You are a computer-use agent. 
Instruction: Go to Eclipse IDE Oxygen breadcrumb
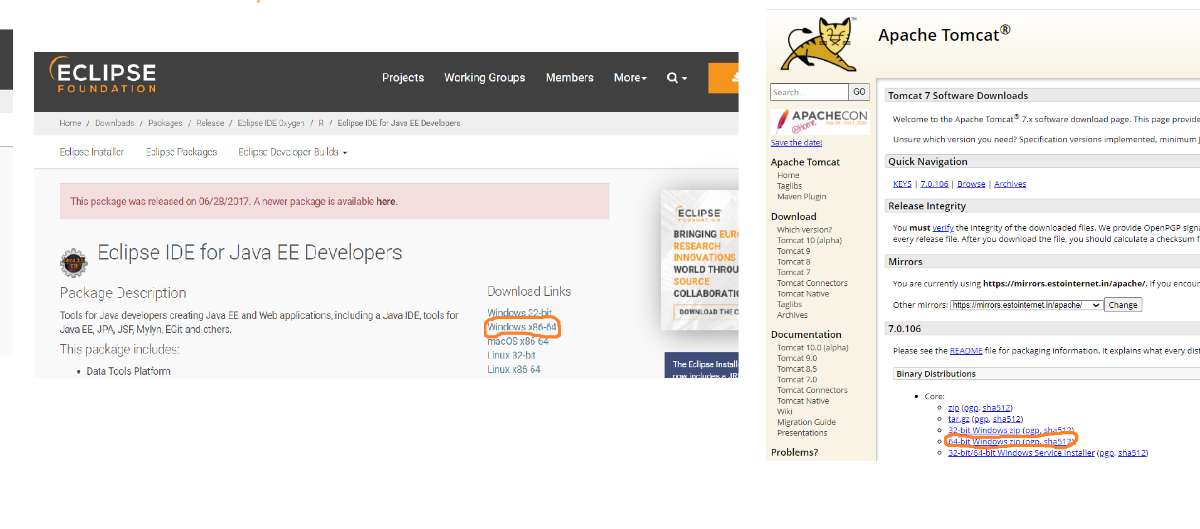point(271,123)
